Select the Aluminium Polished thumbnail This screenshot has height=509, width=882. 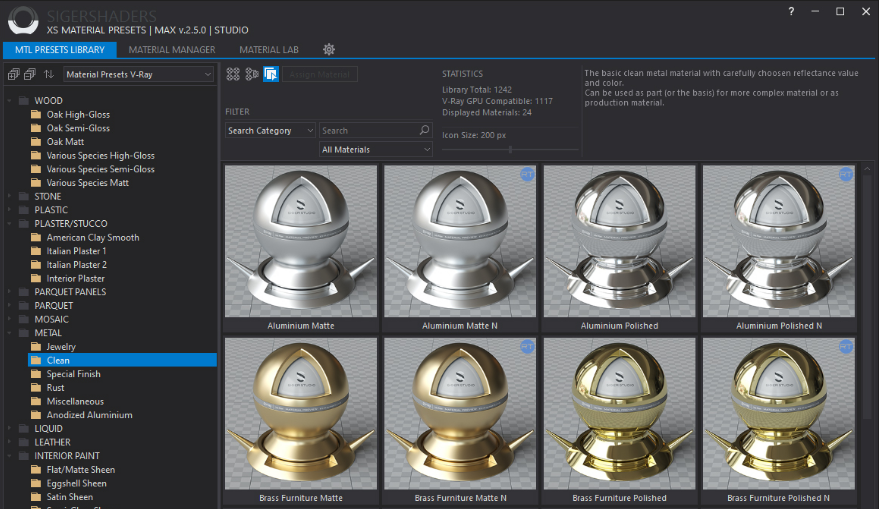(619, 241)
